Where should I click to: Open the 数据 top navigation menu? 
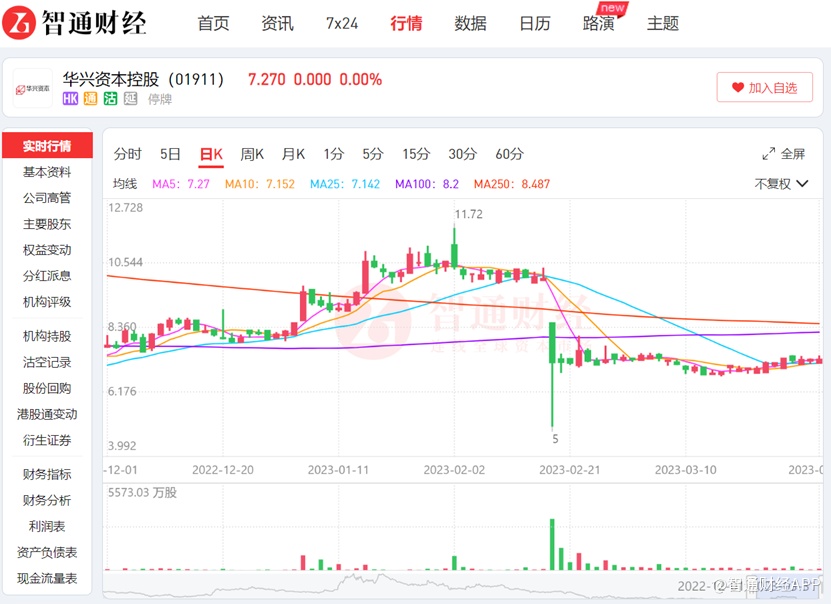coord(470,23)
